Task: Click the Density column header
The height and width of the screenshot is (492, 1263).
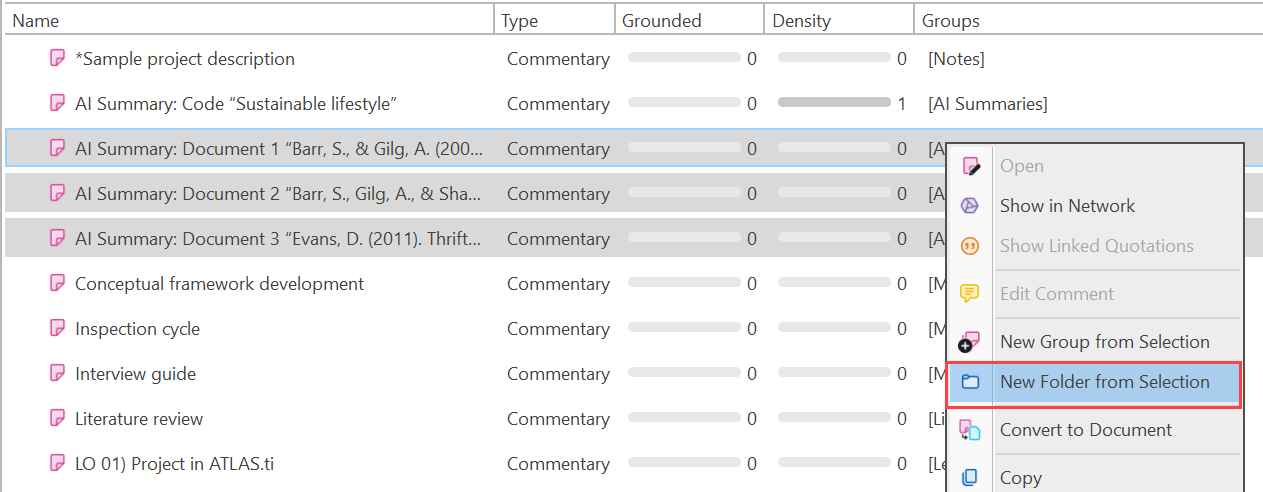Action: [x=801, y=20]
